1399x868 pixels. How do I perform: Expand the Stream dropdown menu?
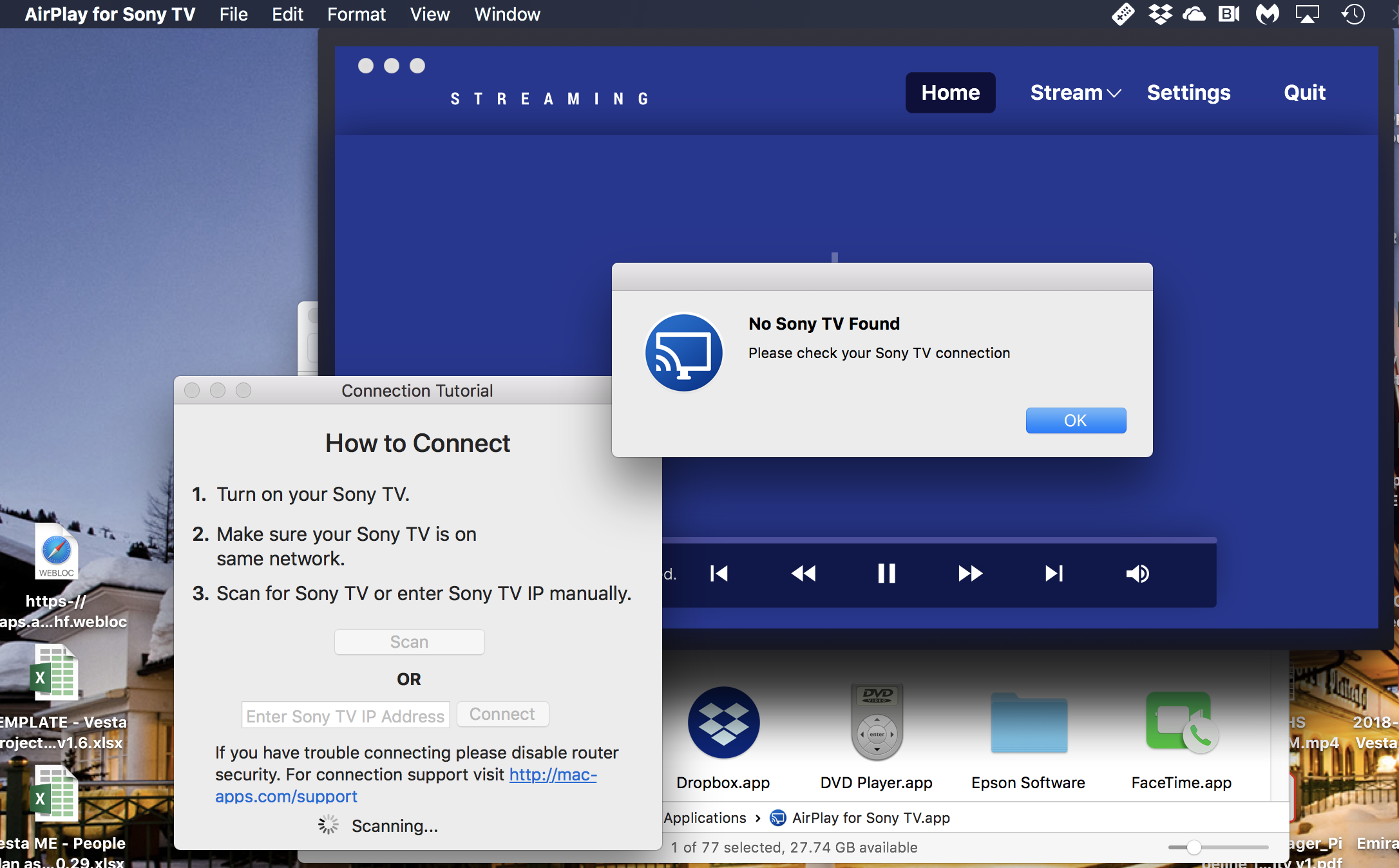tap(1075, 93)
